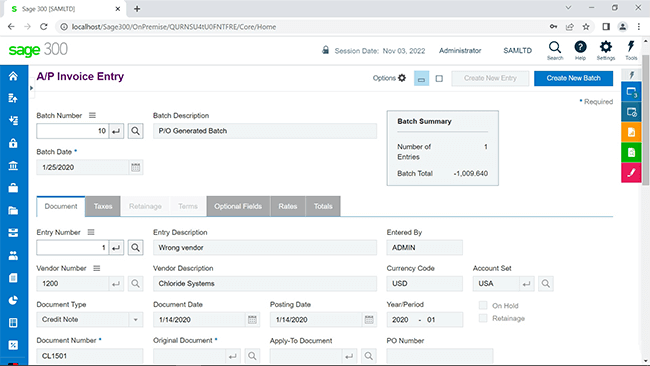Open Help in the Sage header
Screen dimensions: 650x366
580,51
